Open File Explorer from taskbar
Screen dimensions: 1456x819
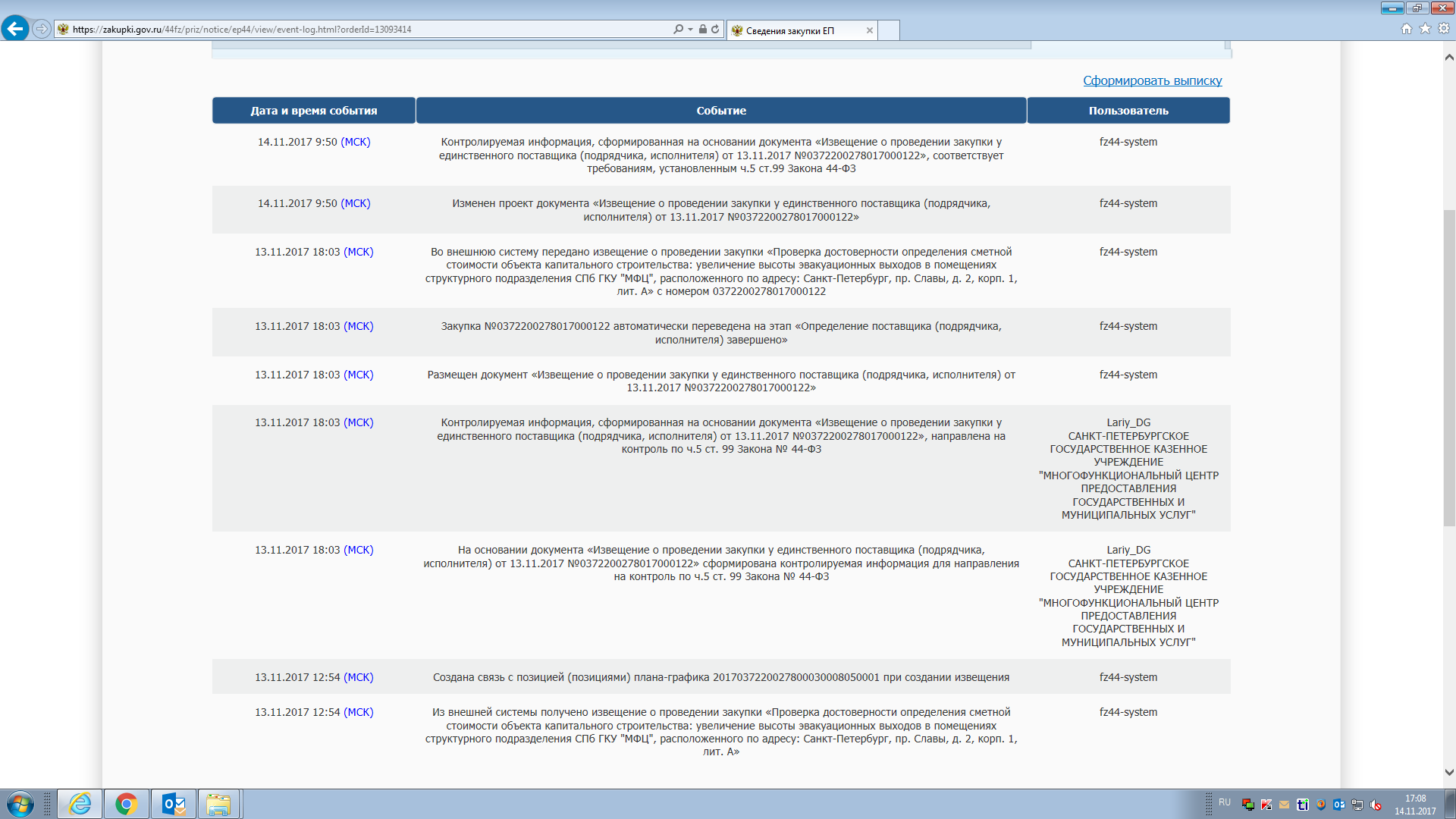click(x=219, y=804)
